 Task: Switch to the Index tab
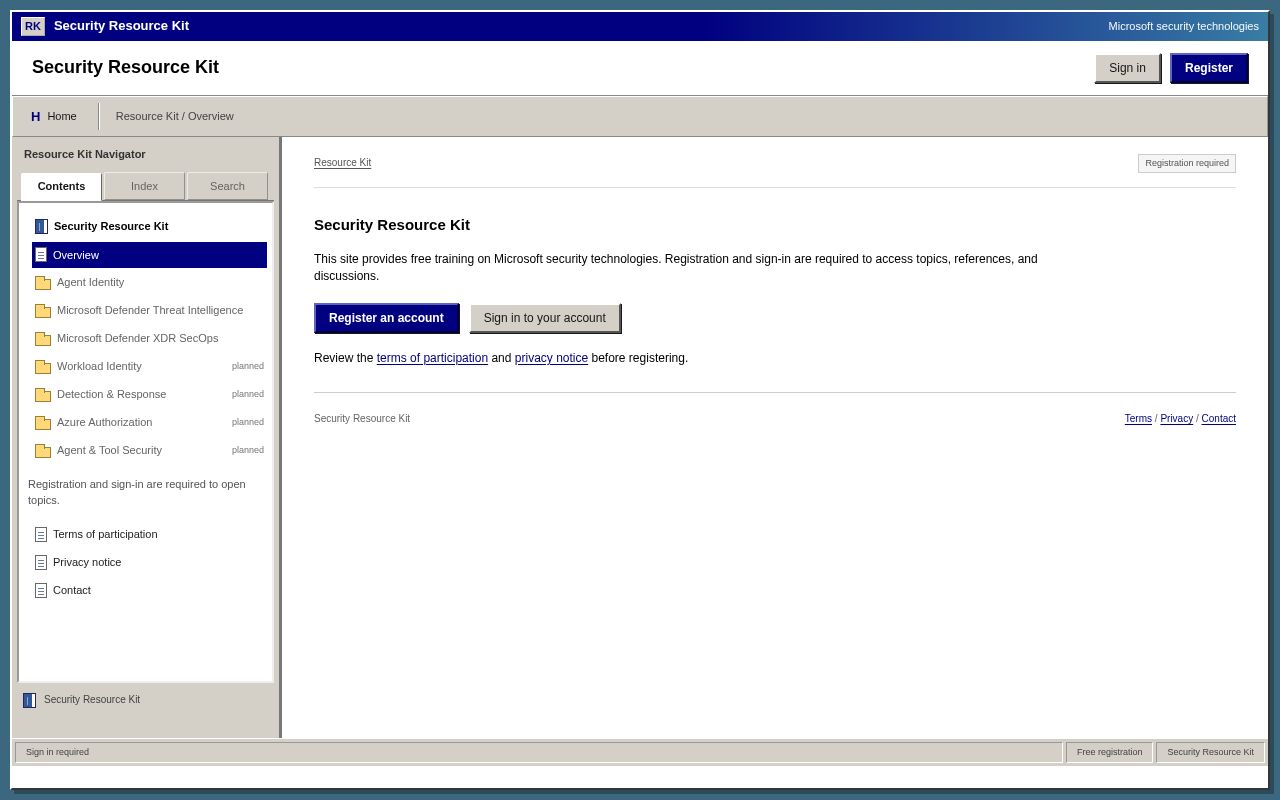144,186
